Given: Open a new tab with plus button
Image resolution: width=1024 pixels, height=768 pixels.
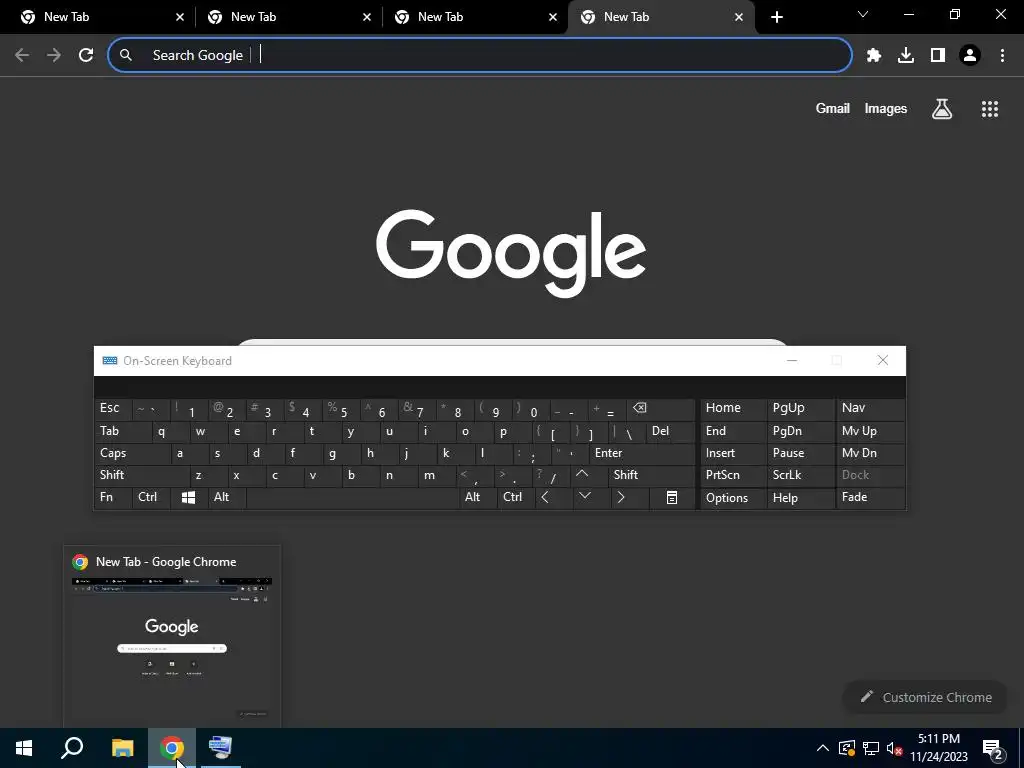Looking at the screenshot, I should coord(776,17).
